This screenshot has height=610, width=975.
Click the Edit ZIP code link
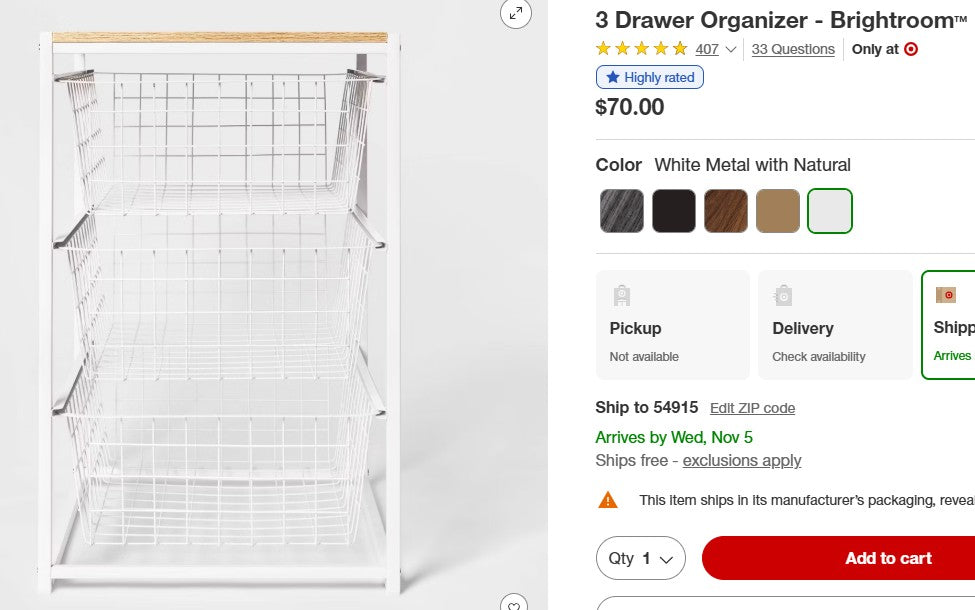[752, 408]
